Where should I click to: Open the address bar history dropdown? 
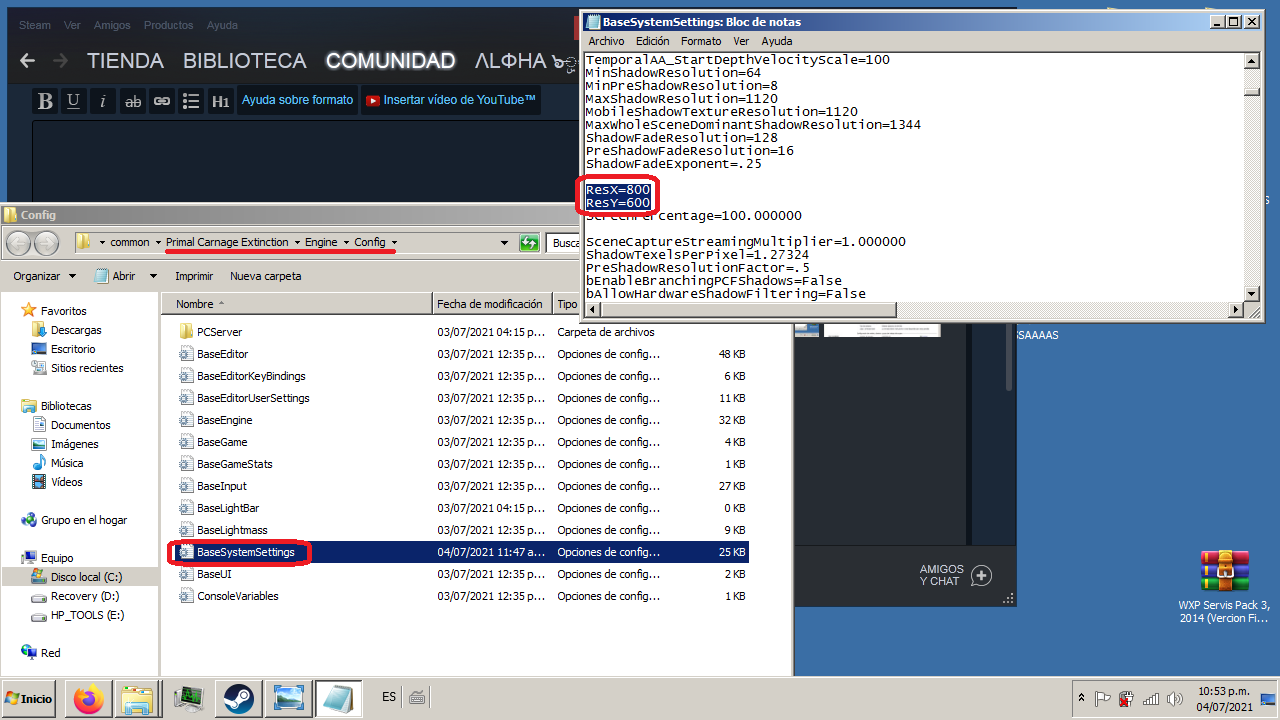coord(505,243)
